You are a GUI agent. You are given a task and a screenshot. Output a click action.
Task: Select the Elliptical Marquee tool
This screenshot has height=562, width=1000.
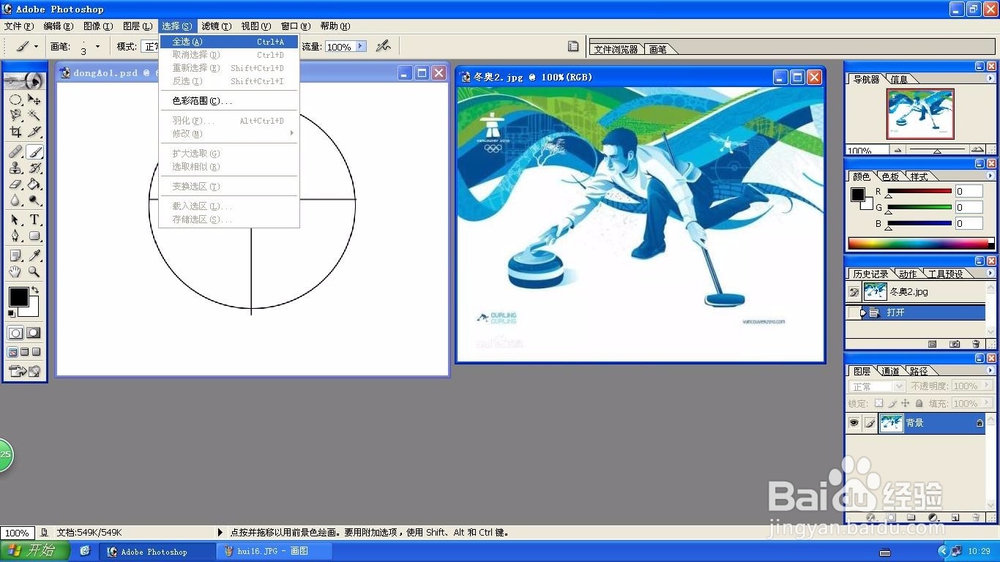15,100
